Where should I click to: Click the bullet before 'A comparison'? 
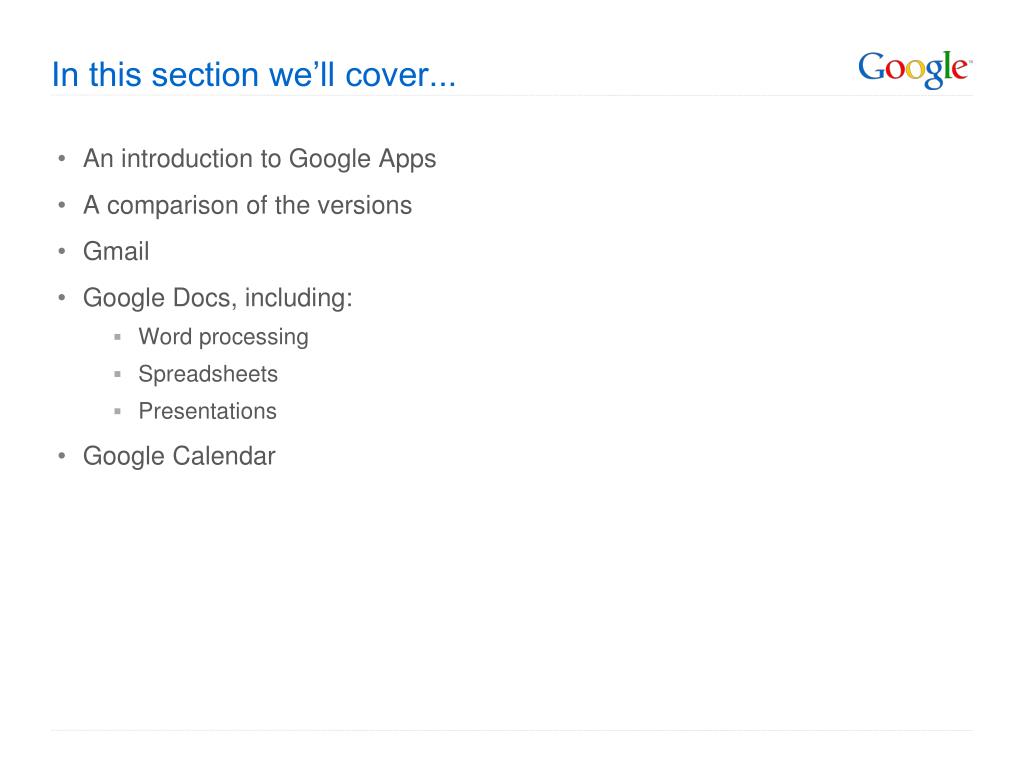[61, 205]
